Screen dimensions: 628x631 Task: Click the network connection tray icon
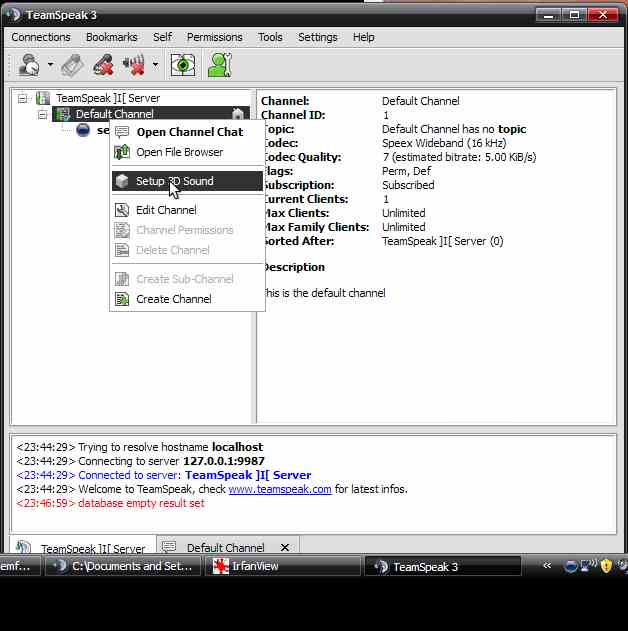589,566
